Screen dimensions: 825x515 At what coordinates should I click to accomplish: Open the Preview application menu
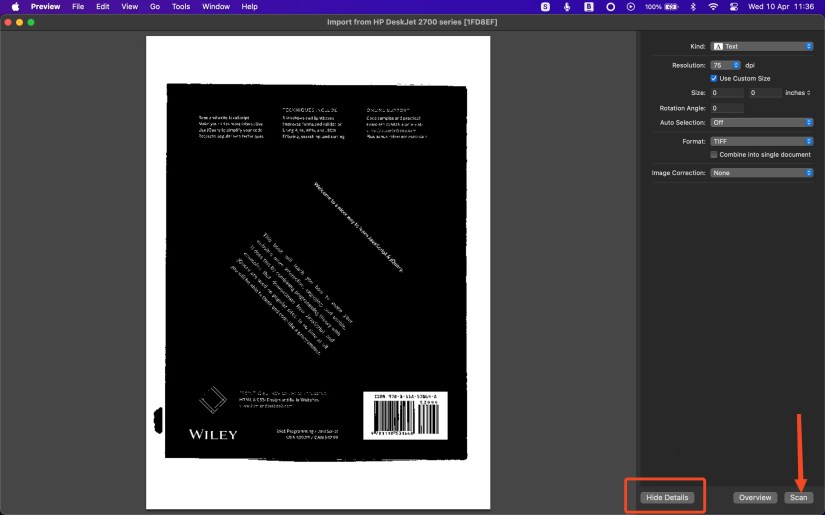coord(45,7)
